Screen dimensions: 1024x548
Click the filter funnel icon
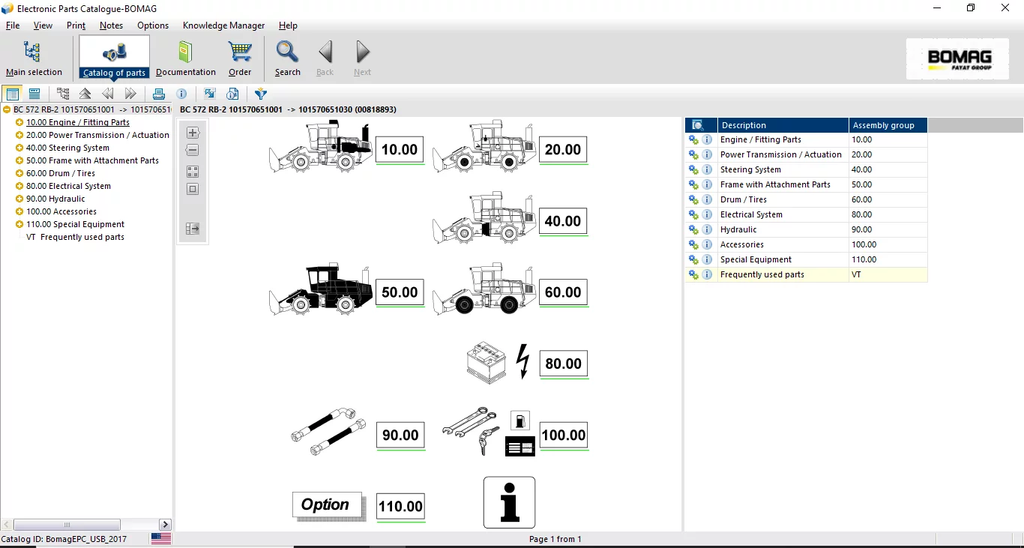[x=261, y=94]
